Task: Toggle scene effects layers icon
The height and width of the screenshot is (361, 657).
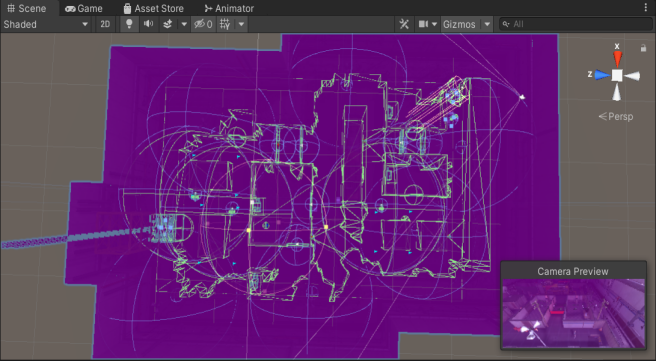Action: point(168,24)
